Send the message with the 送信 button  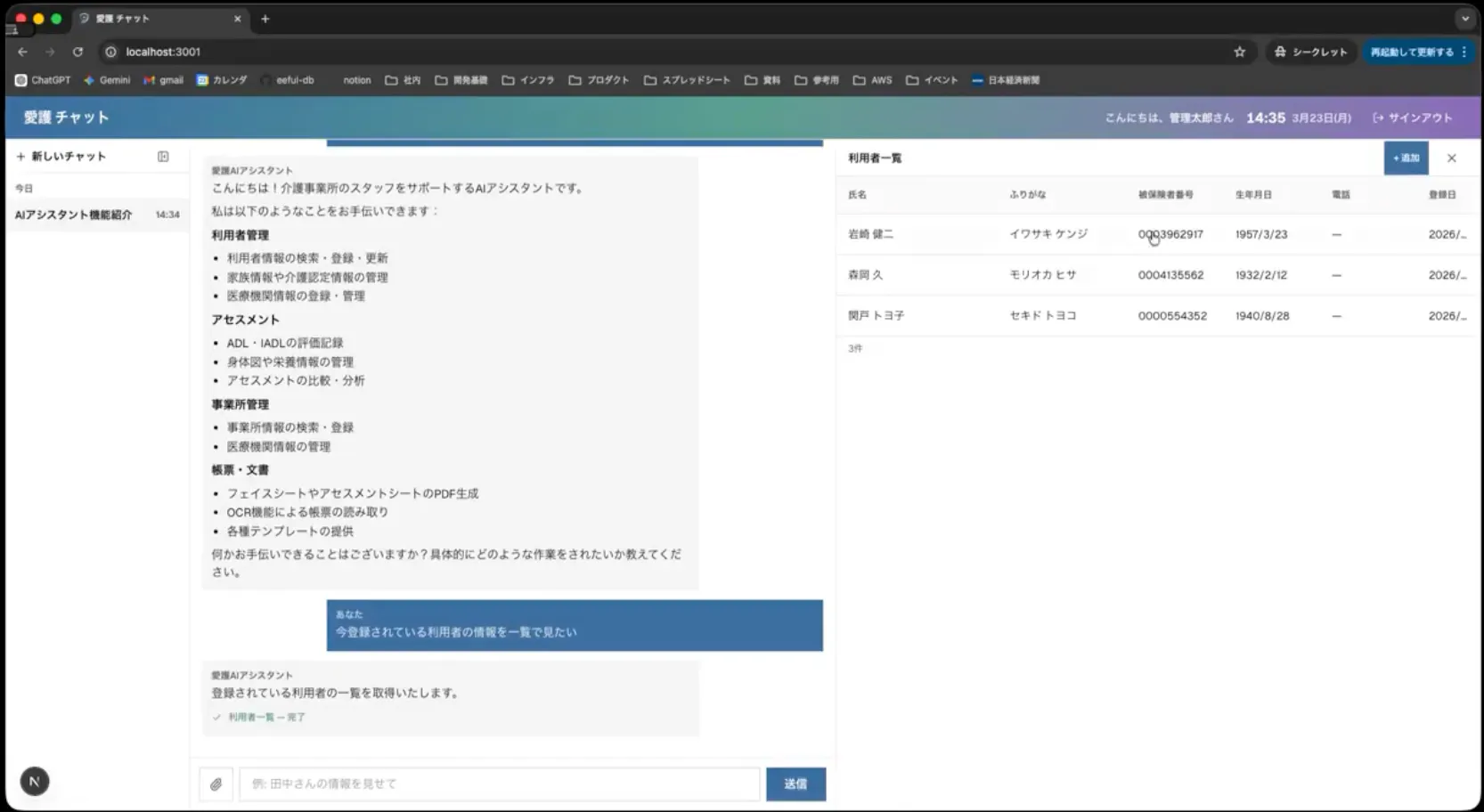coord(795,784)
